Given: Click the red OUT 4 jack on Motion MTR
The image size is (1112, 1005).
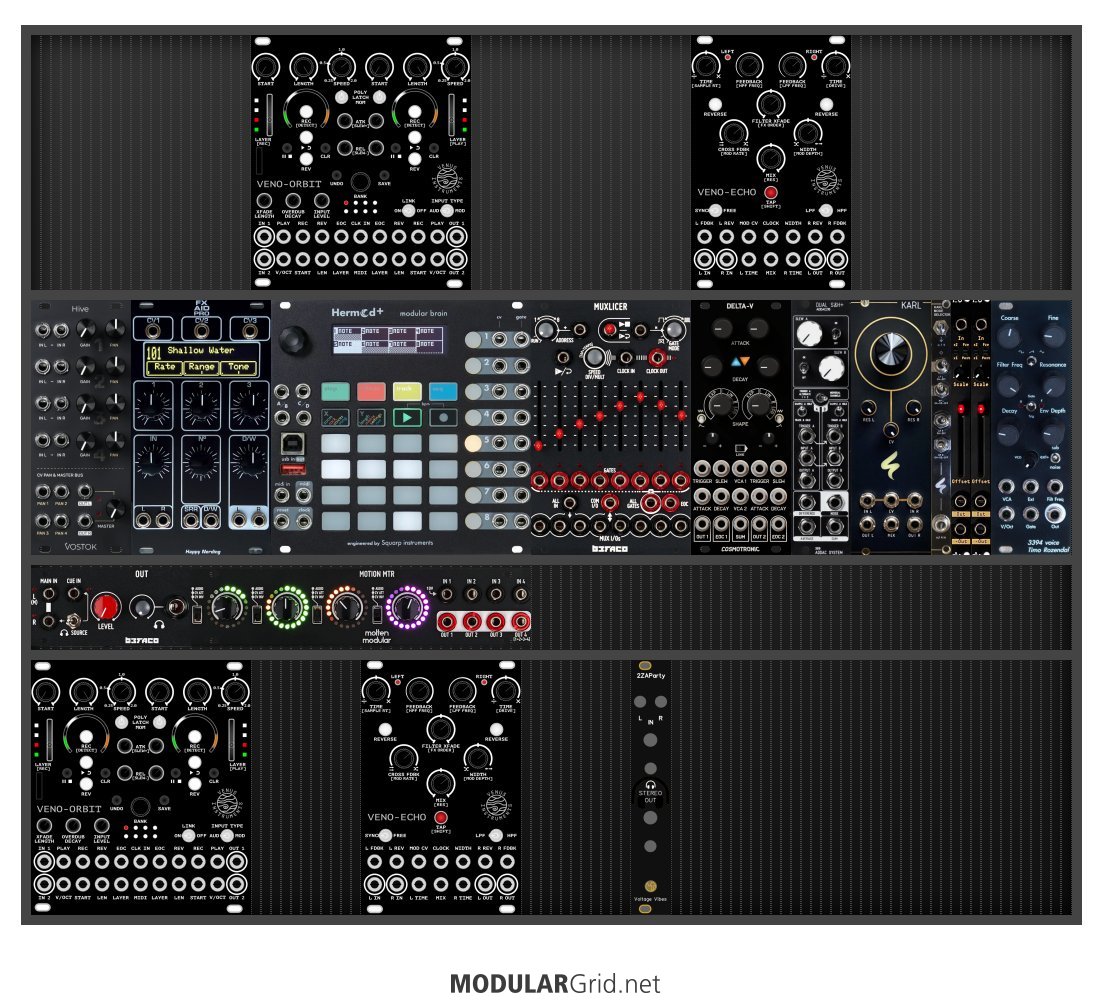Looking at the screenshot, I should pyautogui.click(x=521, y=621).
